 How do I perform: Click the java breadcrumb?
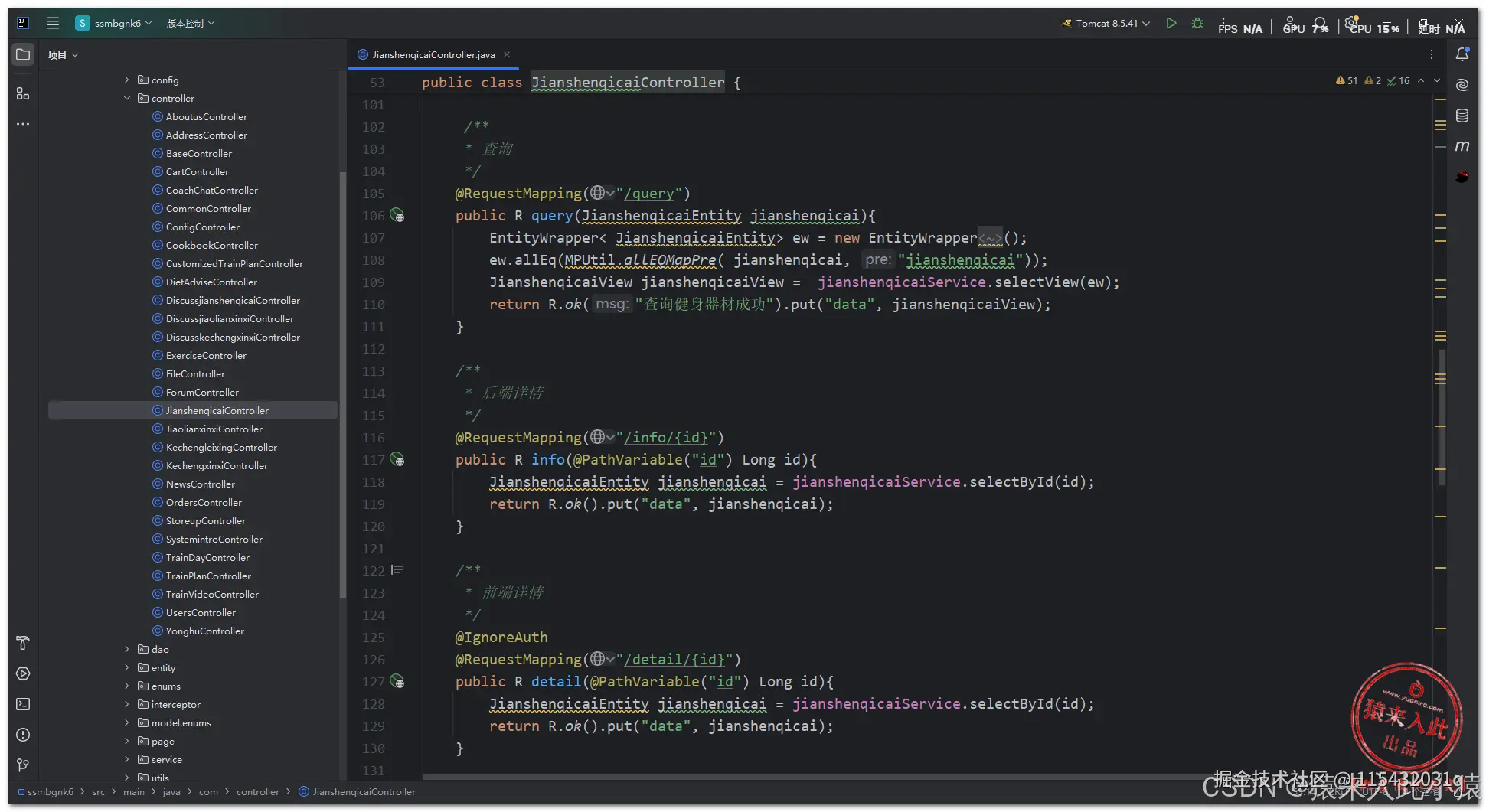pos(171,791)
